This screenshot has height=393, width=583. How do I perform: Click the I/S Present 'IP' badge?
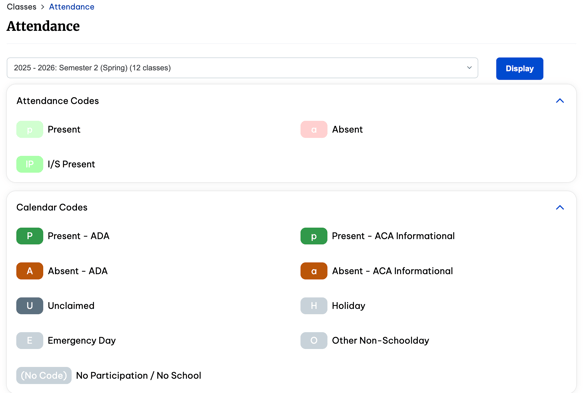pos(29,164)
